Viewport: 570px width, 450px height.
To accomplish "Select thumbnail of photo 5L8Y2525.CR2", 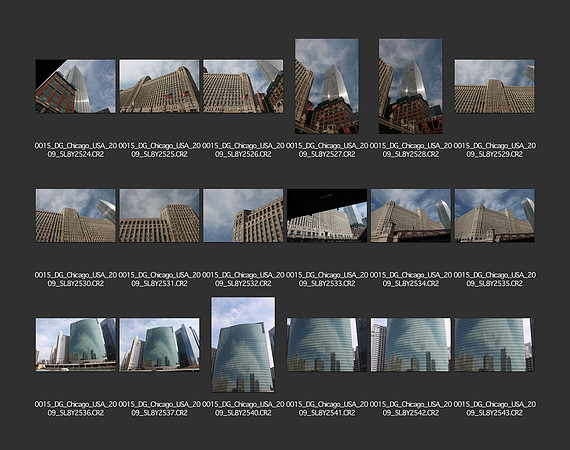I will coord(159,86).
